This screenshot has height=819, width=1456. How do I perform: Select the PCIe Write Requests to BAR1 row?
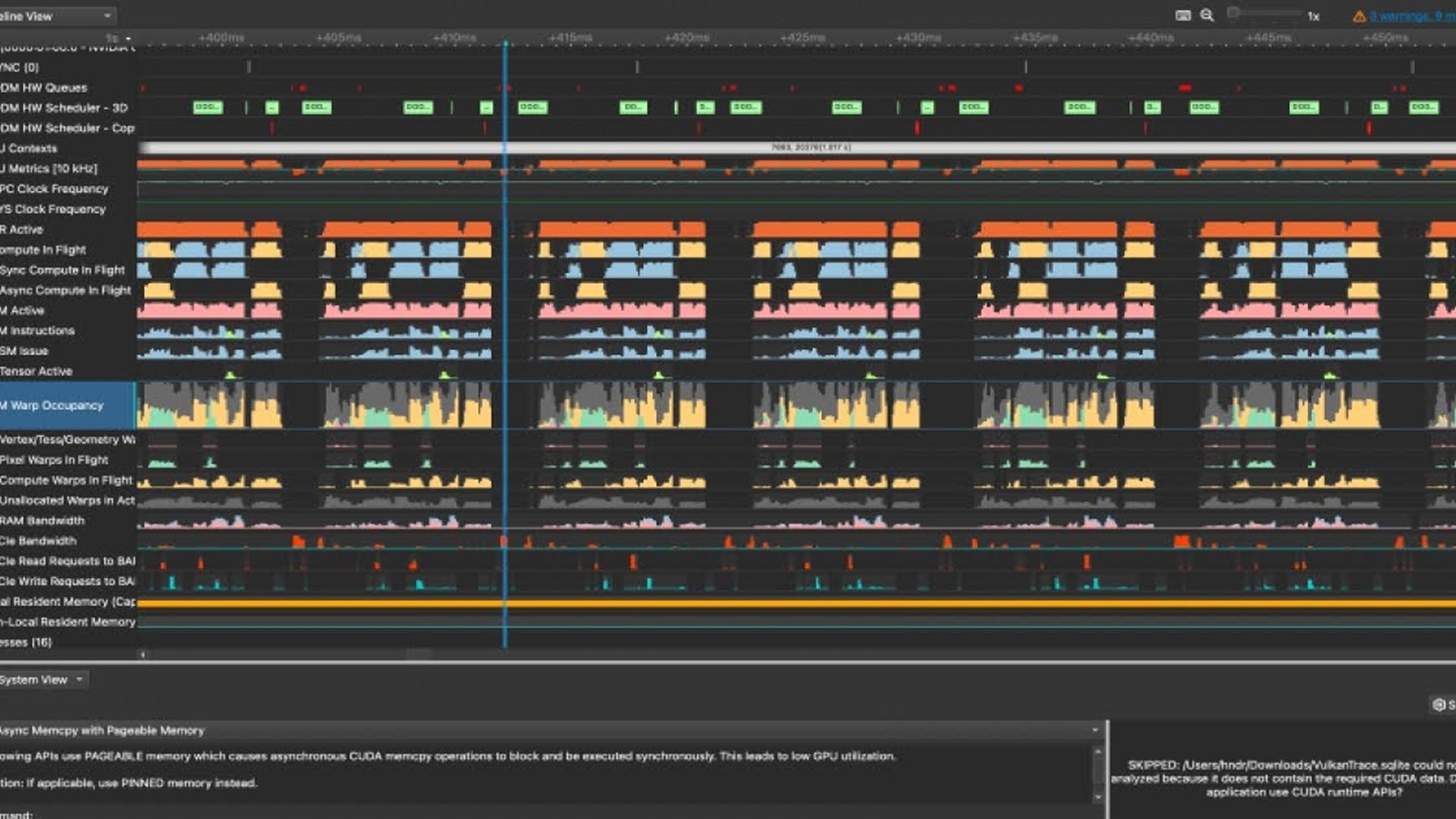tap(64, 582)
